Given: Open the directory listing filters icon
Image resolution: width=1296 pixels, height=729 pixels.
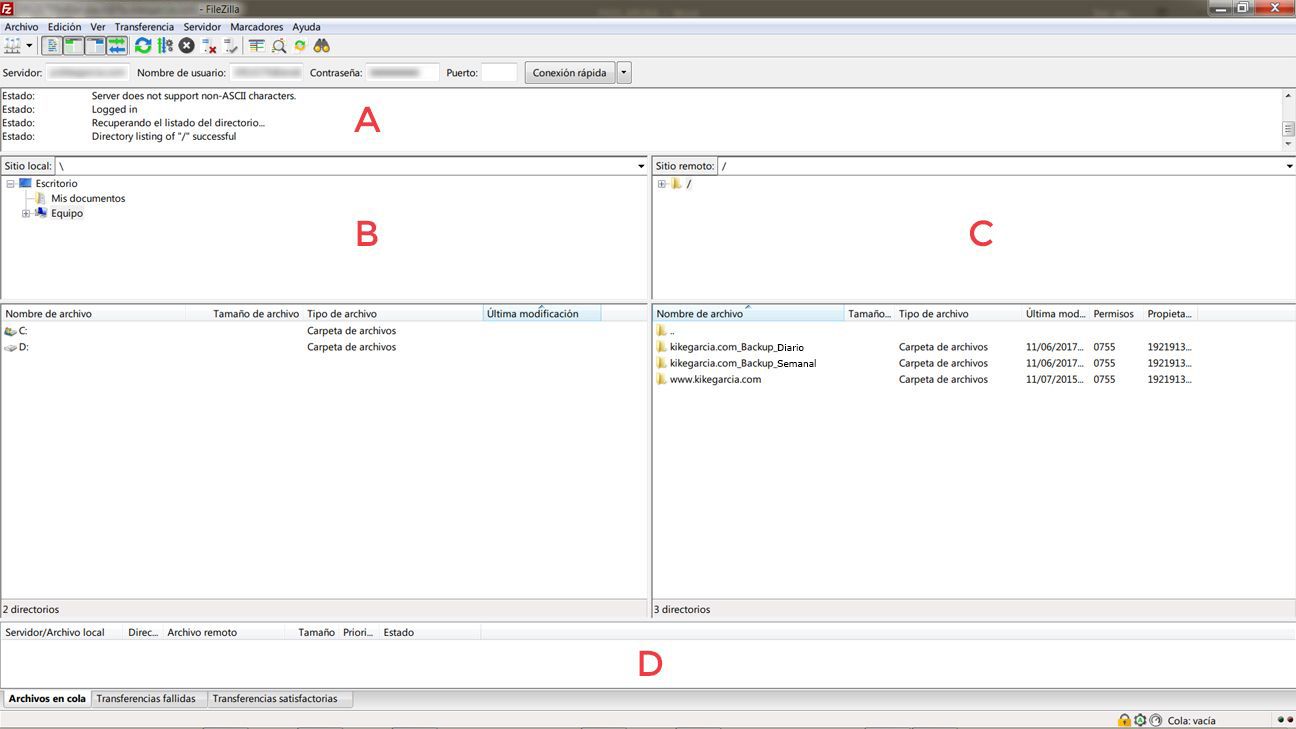Looking at the screenshot, I should tap(257, 45).
